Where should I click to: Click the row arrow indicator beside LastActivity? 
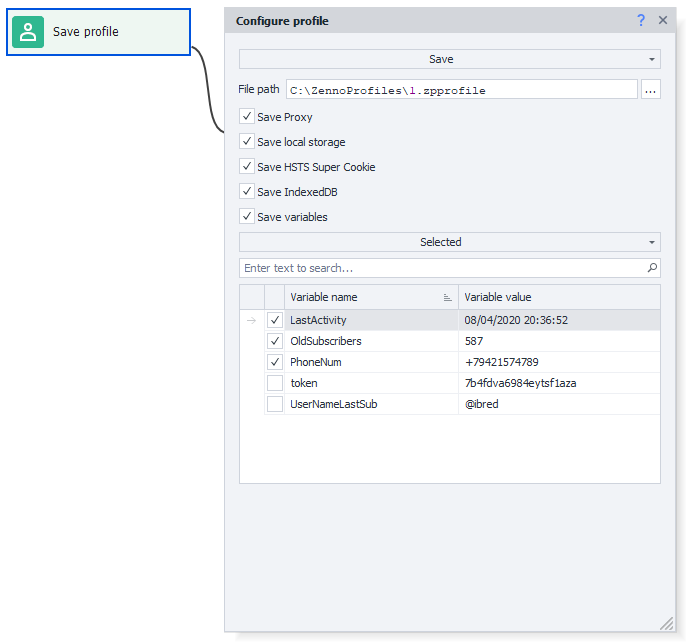coord(251,320)
